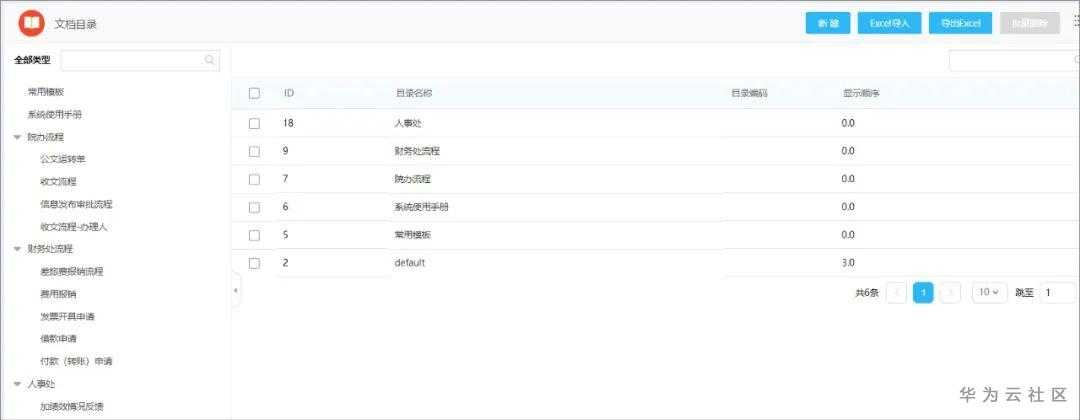
Task: Check the box for row ID 5
Action: [254, 235]
